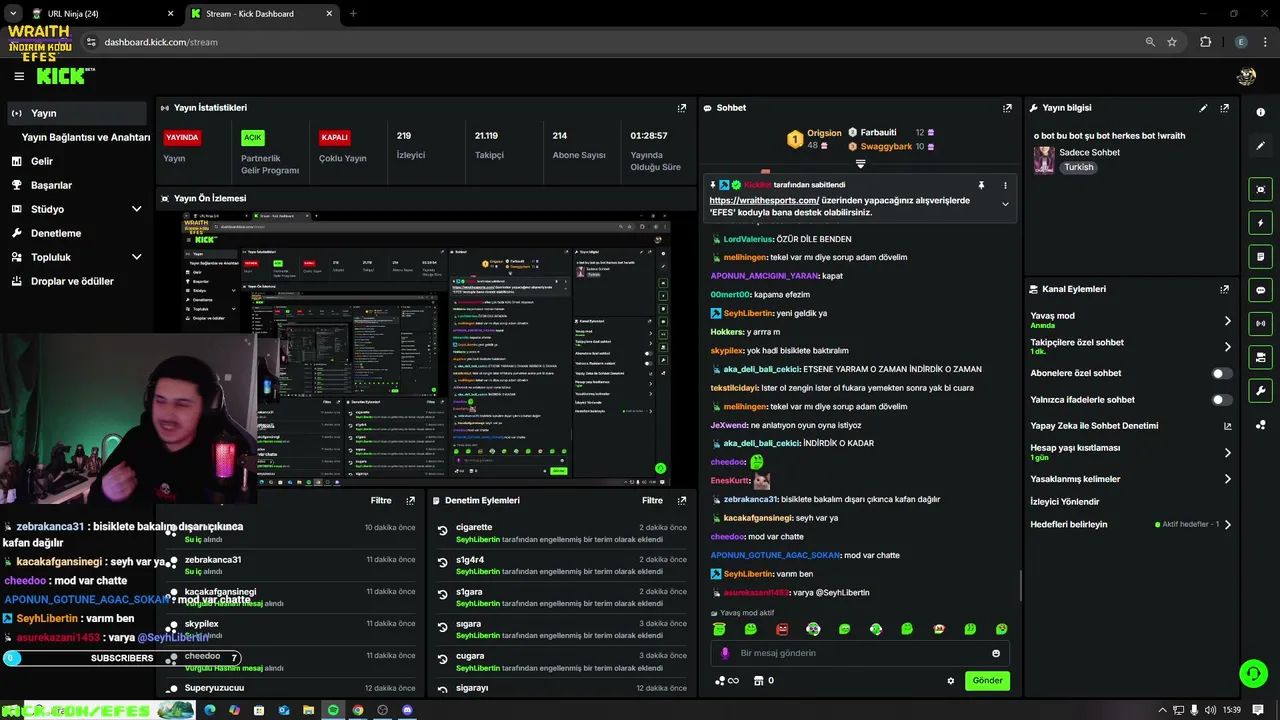Pop out the Sohbet chat panel
The height and width of the screenshot is (720, 1280).
click(x=1007, y=108)
